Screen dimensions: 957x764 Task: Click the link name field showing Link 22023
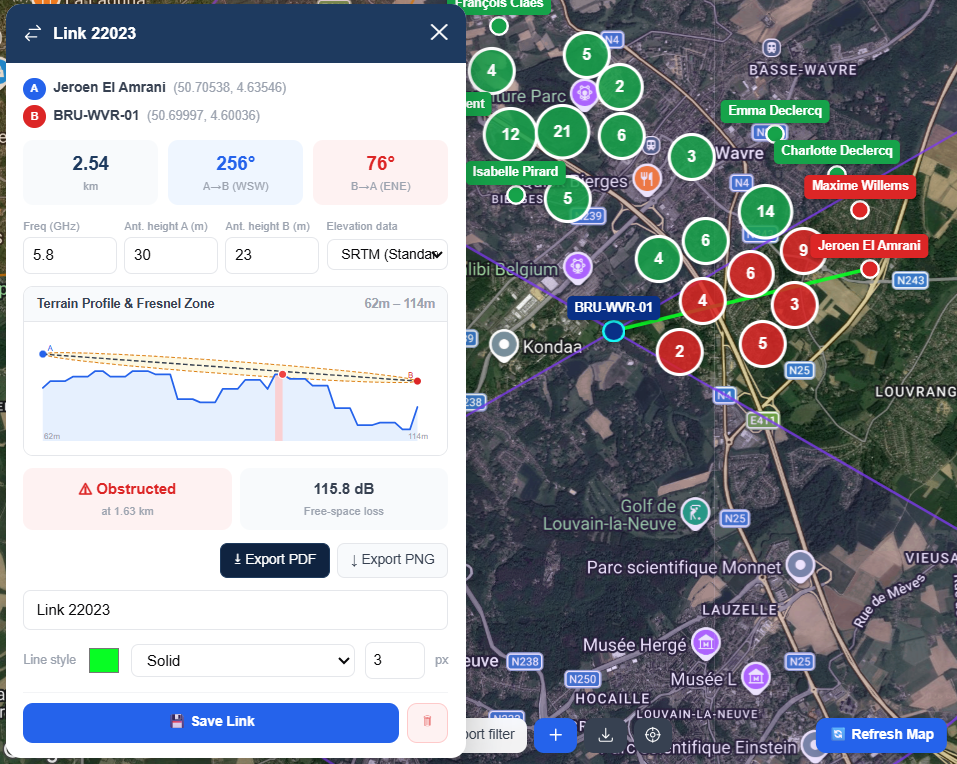click(x=236, y=610)
